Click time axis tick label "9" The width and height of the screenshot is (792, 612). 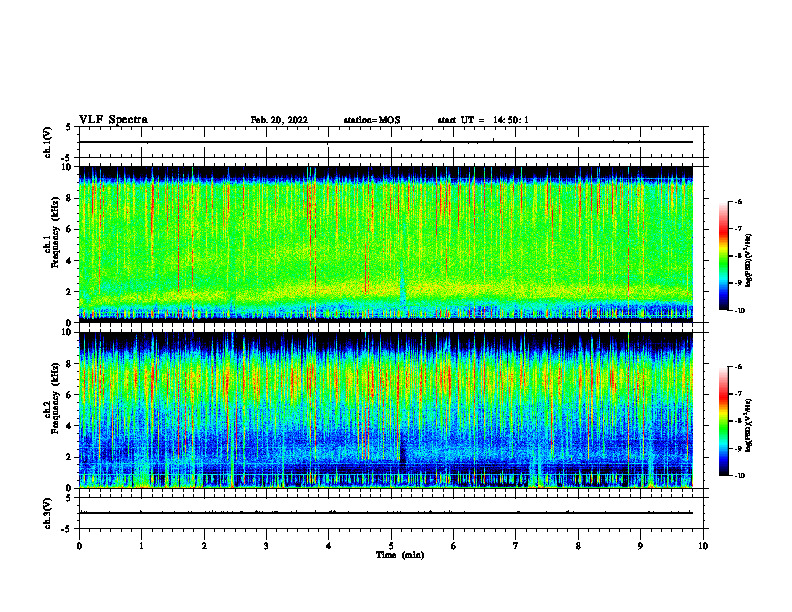(x=640, y=546)
